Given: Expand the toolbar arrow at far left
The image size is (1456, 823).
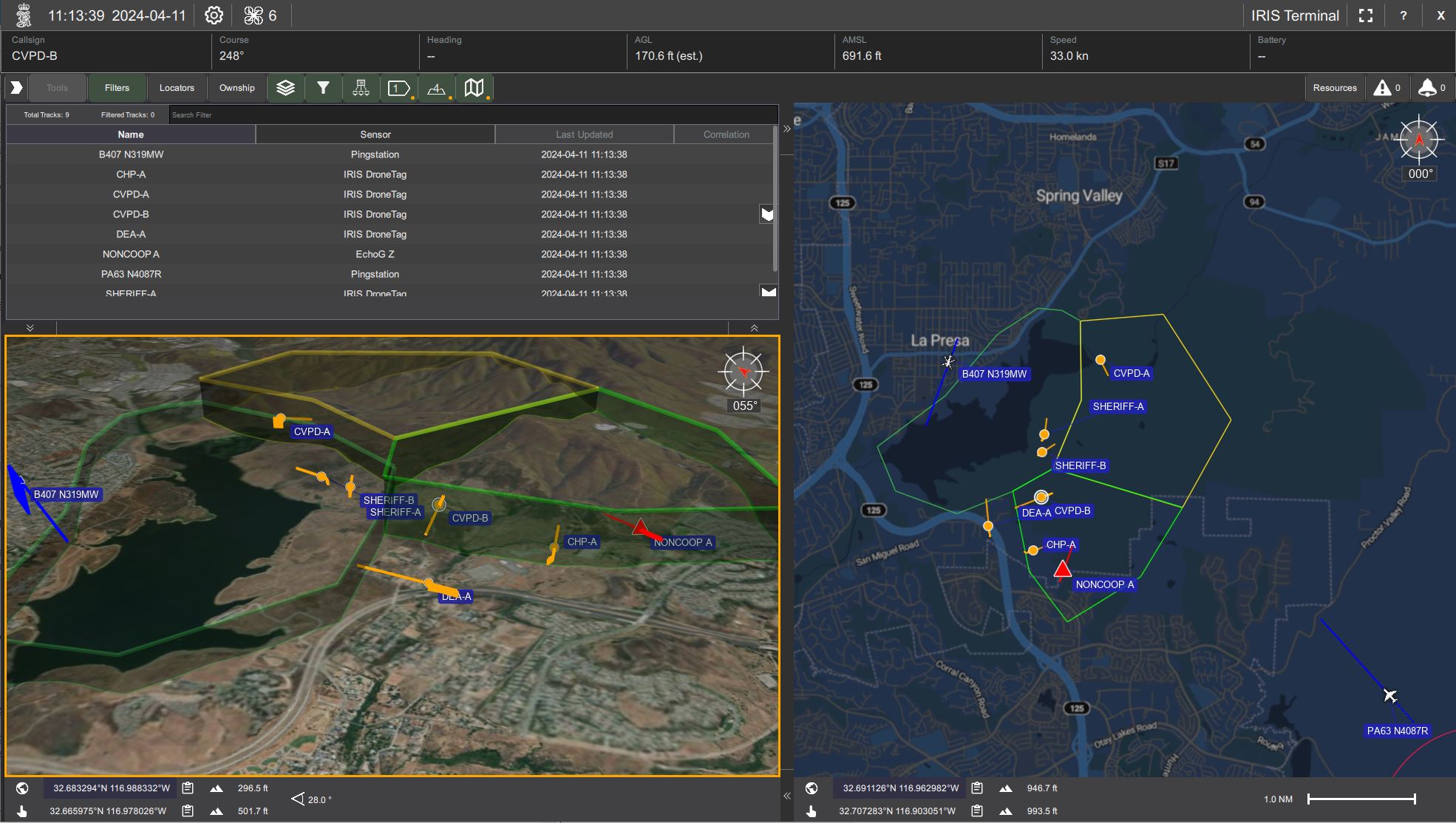Looking at the screenshot, I should 16,88.
